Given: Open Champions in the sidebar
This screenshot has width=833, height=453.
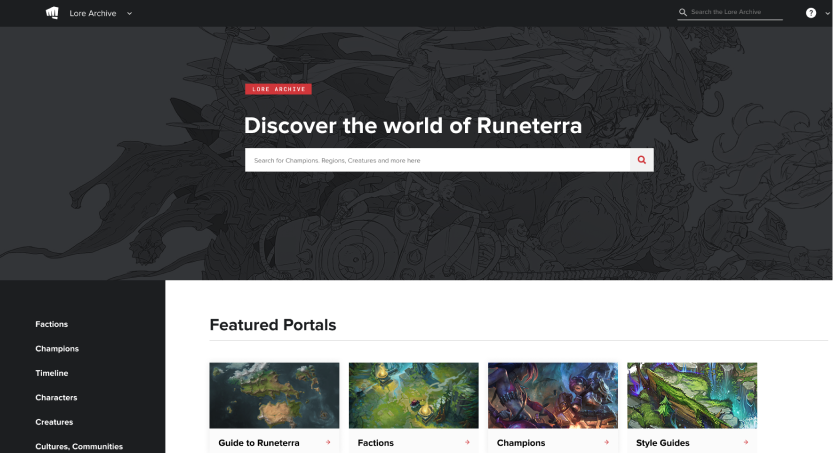Looking at the screenshot, I should click(57, 348).
